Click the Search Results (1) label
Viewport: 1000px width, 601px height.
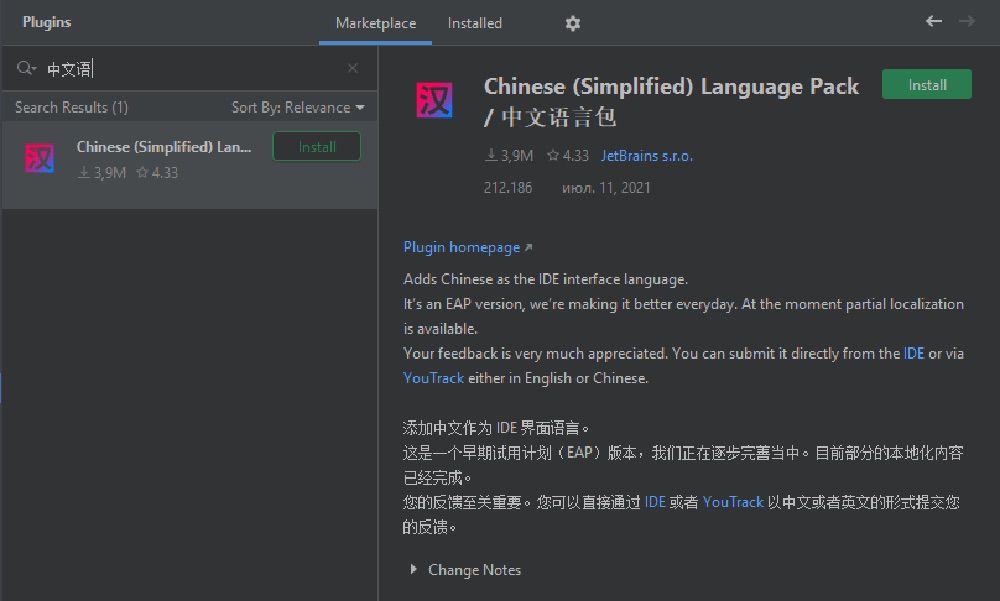pos(71,107)
